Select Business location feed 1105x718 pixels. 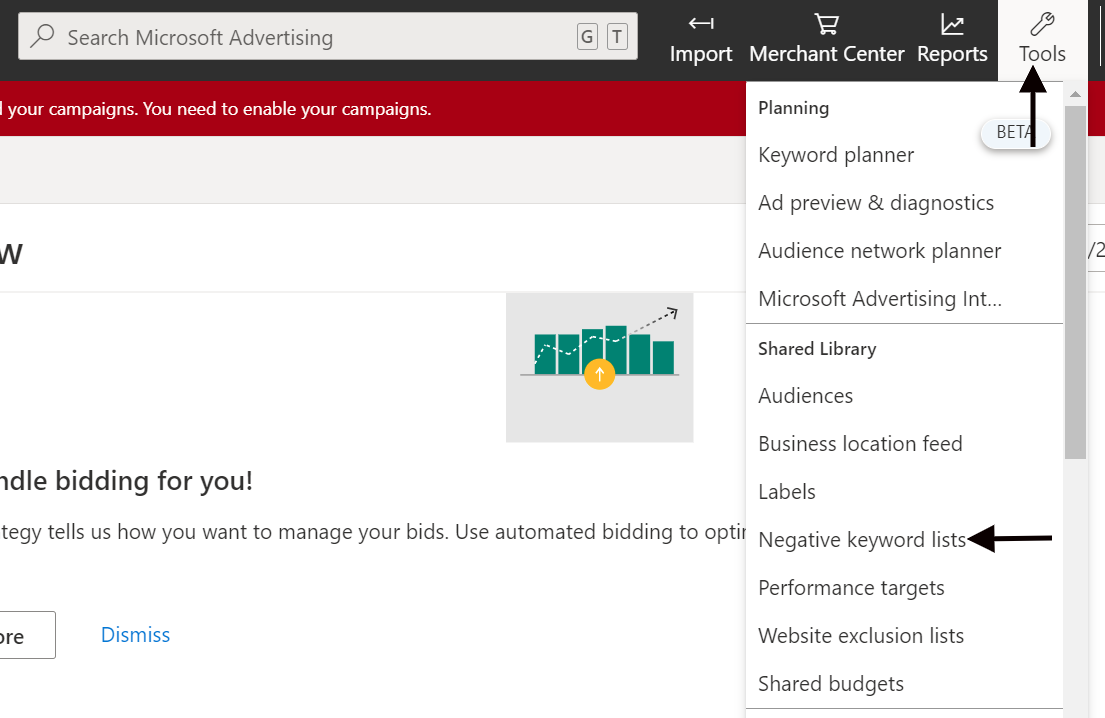point(860,444)
